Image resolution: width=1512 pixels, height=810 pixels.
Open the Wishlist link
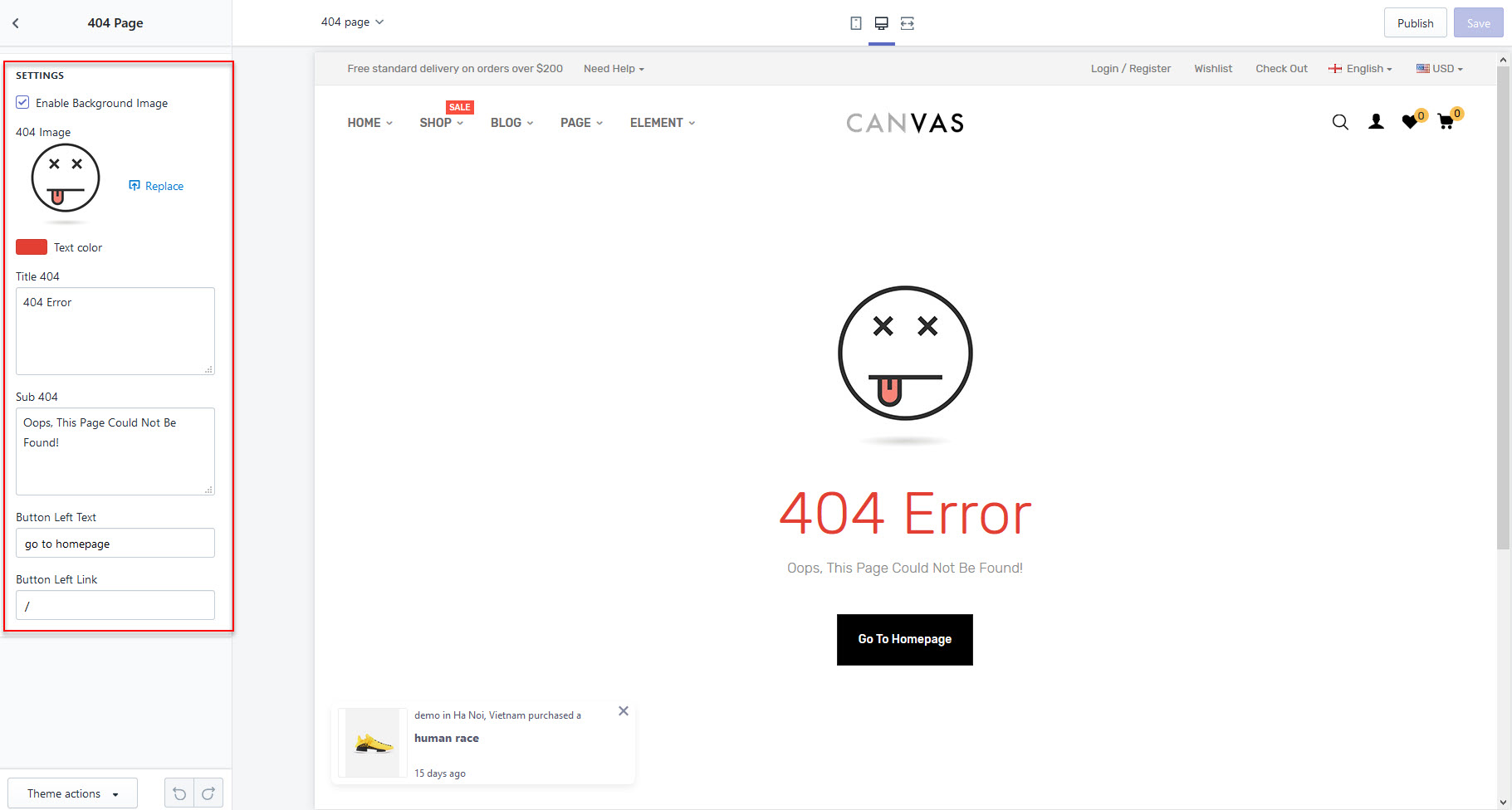pyautogui.click(x=1213, y=69)
